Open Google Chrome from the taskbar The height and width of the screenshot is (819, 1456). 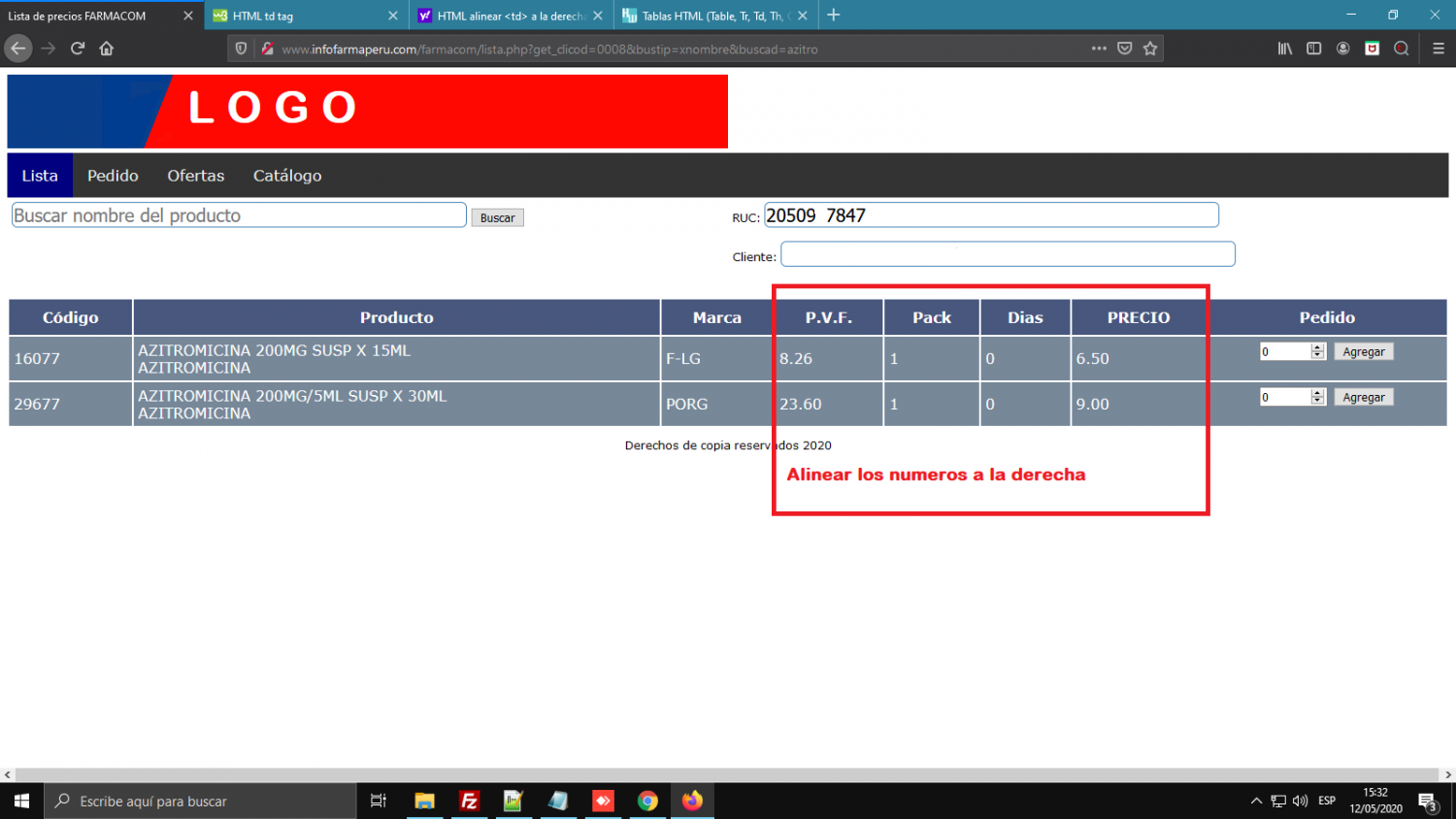(647, 801)
